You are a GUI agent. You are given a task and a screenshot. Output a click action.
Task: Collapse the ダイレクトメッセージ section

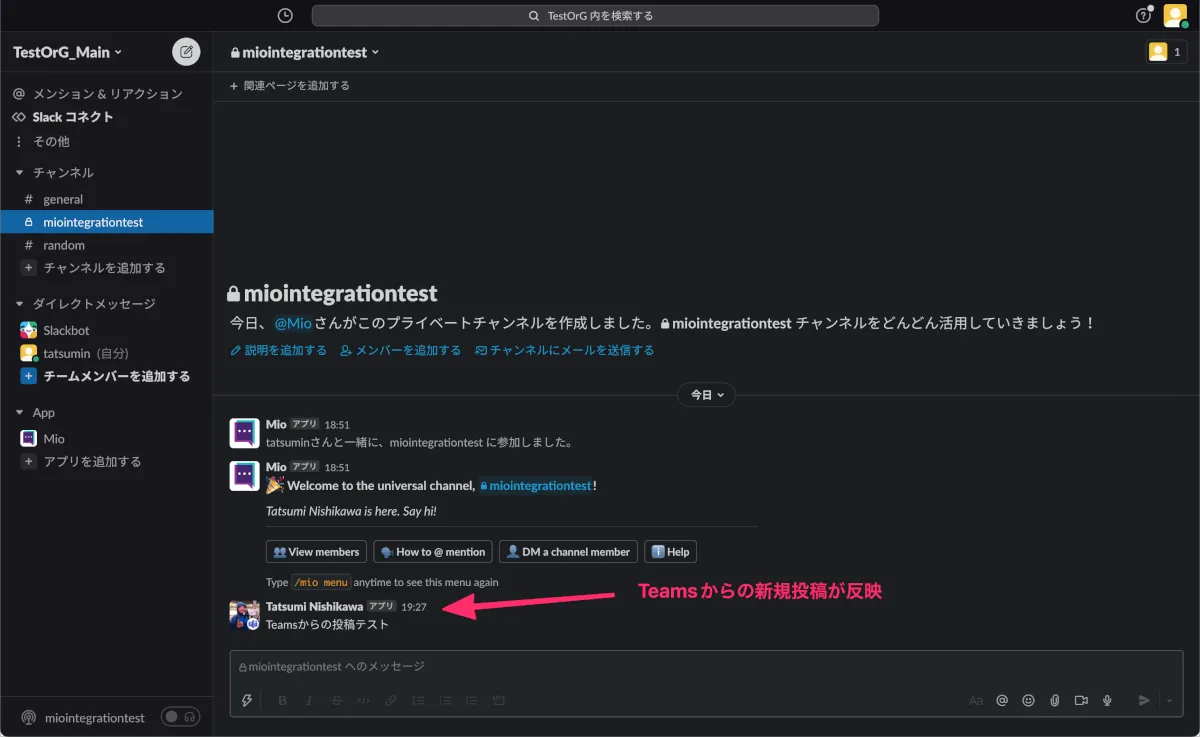tap(19, 304)
